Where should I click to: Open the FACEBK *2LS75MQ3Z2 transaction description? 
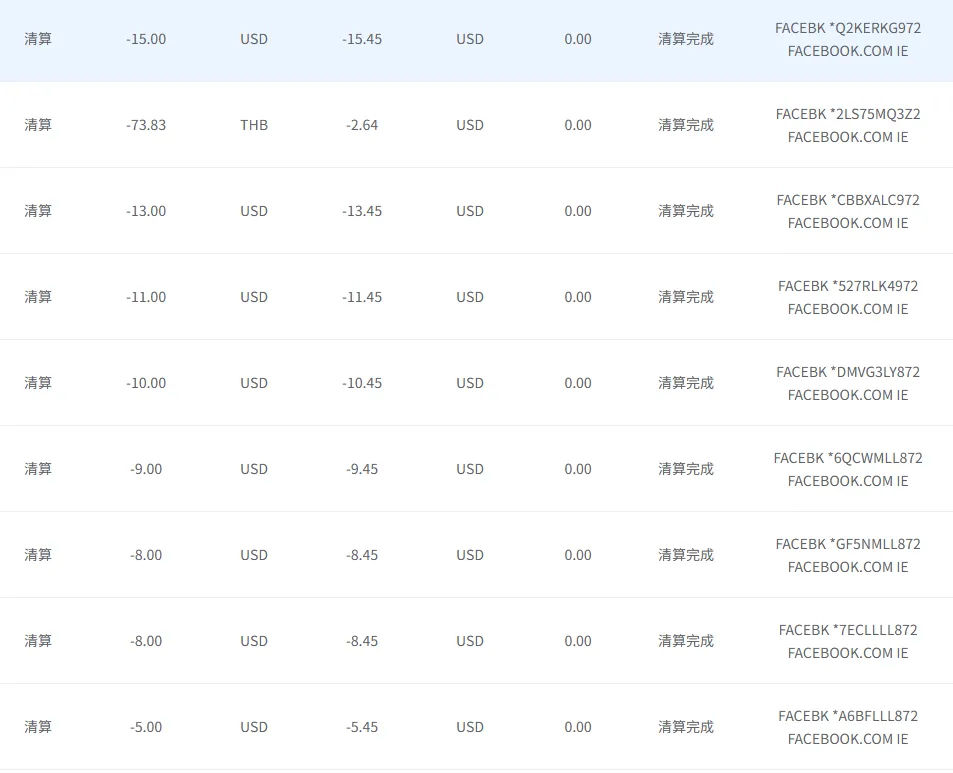[x=847, y=114]
